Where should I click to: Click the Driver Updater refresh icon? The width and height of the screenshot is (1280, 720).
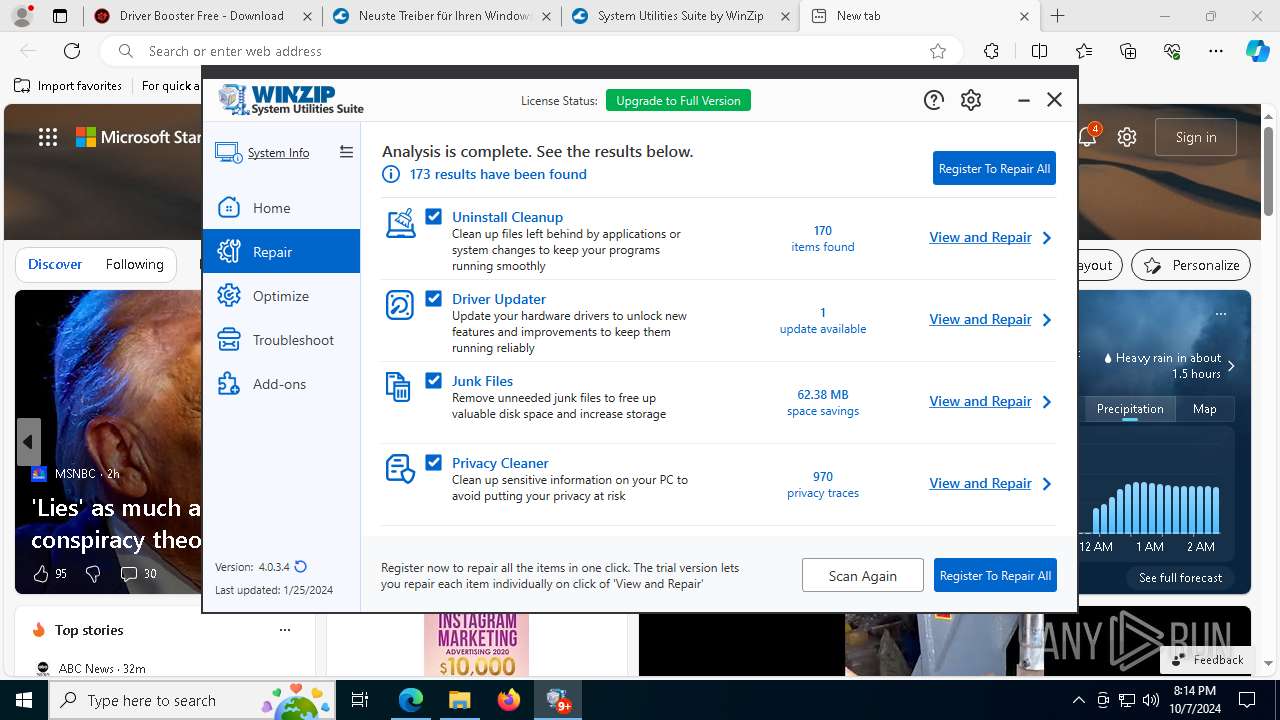coord(400,305)
